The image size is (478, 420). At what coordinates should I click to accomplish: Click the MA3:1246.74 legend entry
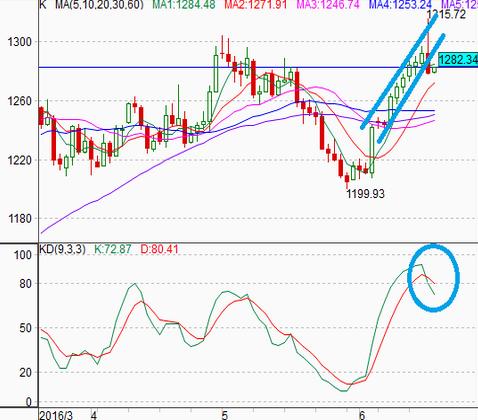click(328, 4)
